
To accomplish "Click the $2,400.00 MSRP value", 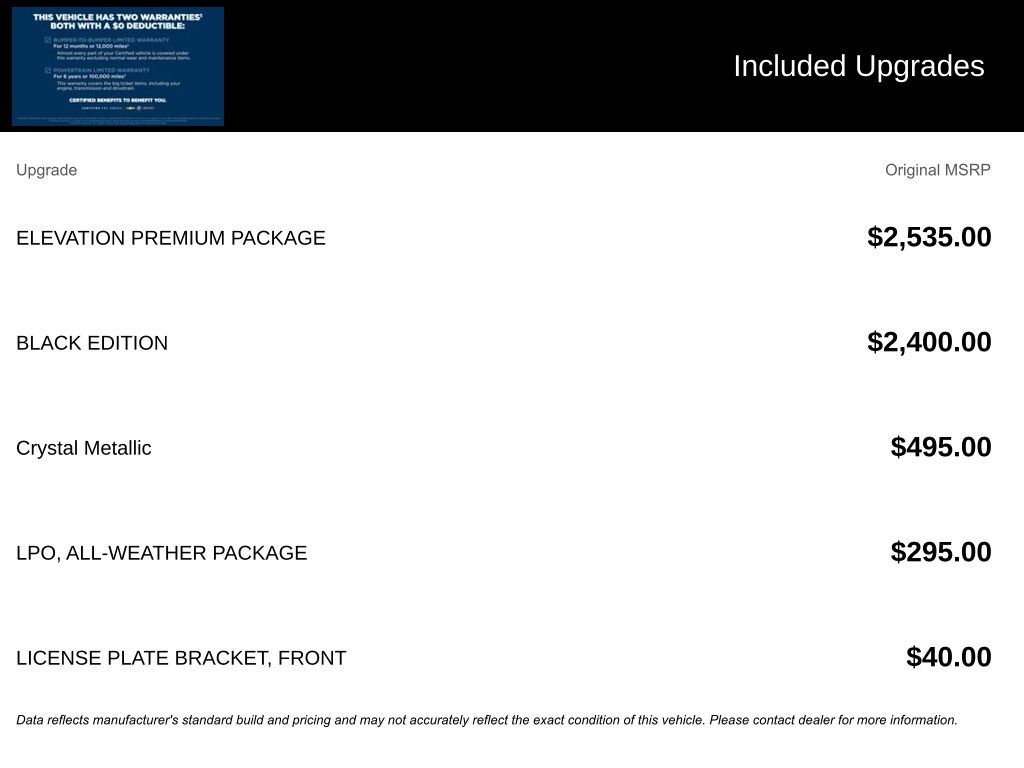I will pyautogui.click(x=929, y=342).
